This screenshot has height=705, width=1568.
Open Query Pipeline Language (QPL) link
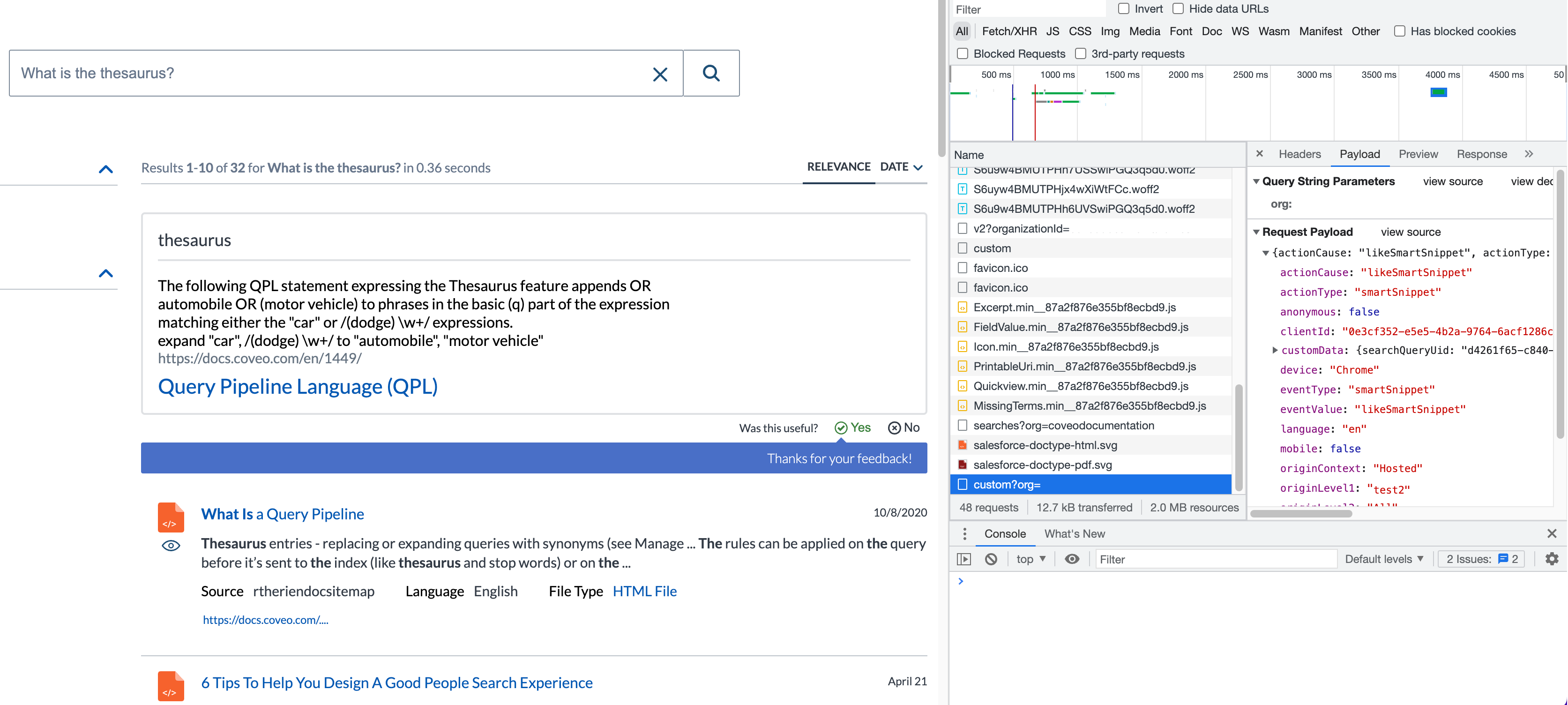(x=298, y=387)
